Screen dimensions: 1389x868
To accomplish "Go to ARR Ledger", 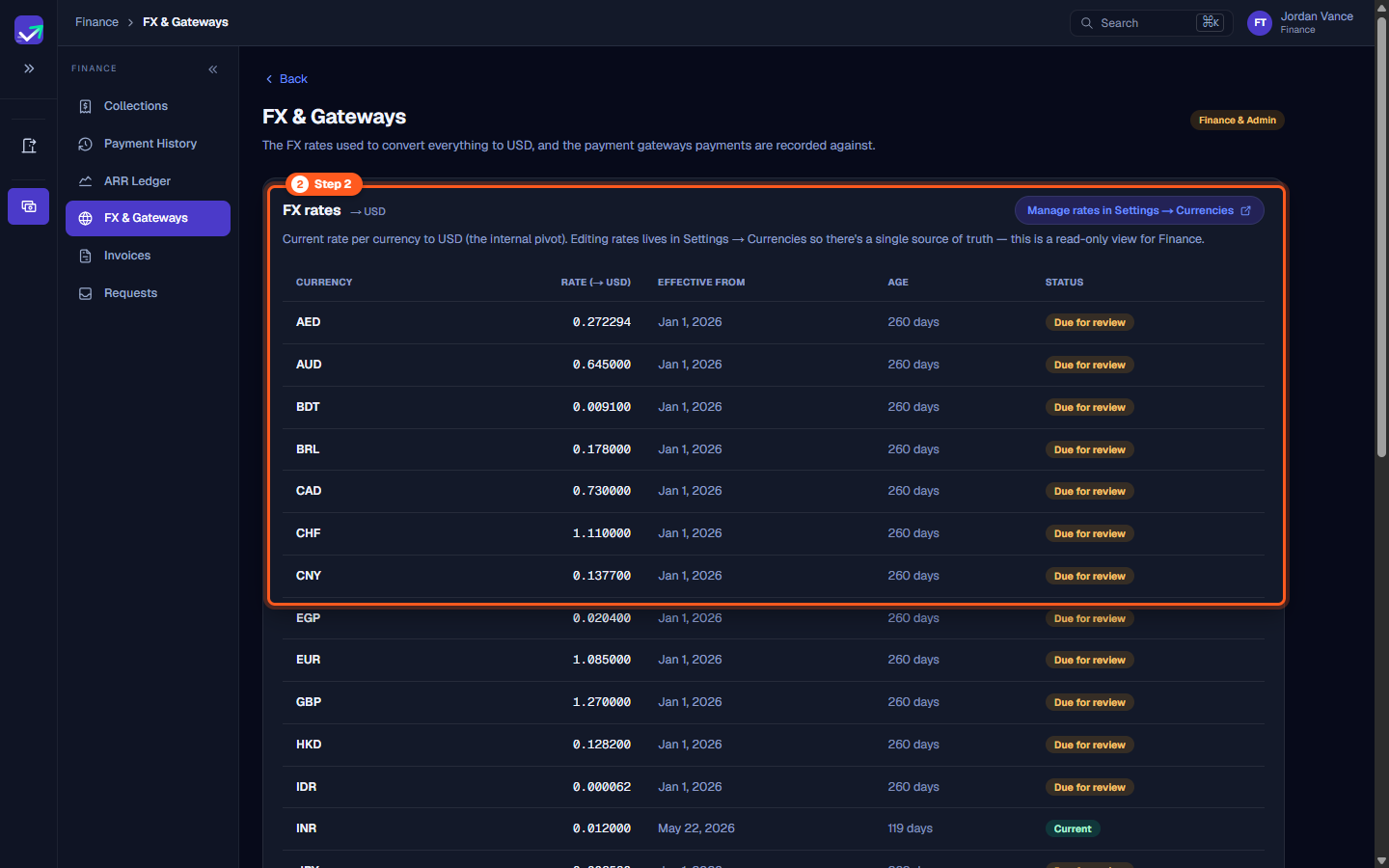I will coord(148,181).
